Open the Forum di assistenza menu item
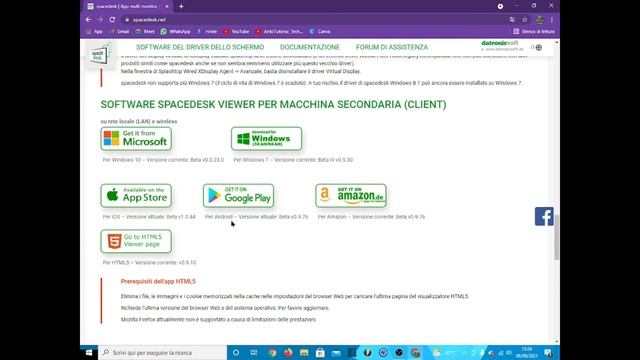 coord(392,47)
